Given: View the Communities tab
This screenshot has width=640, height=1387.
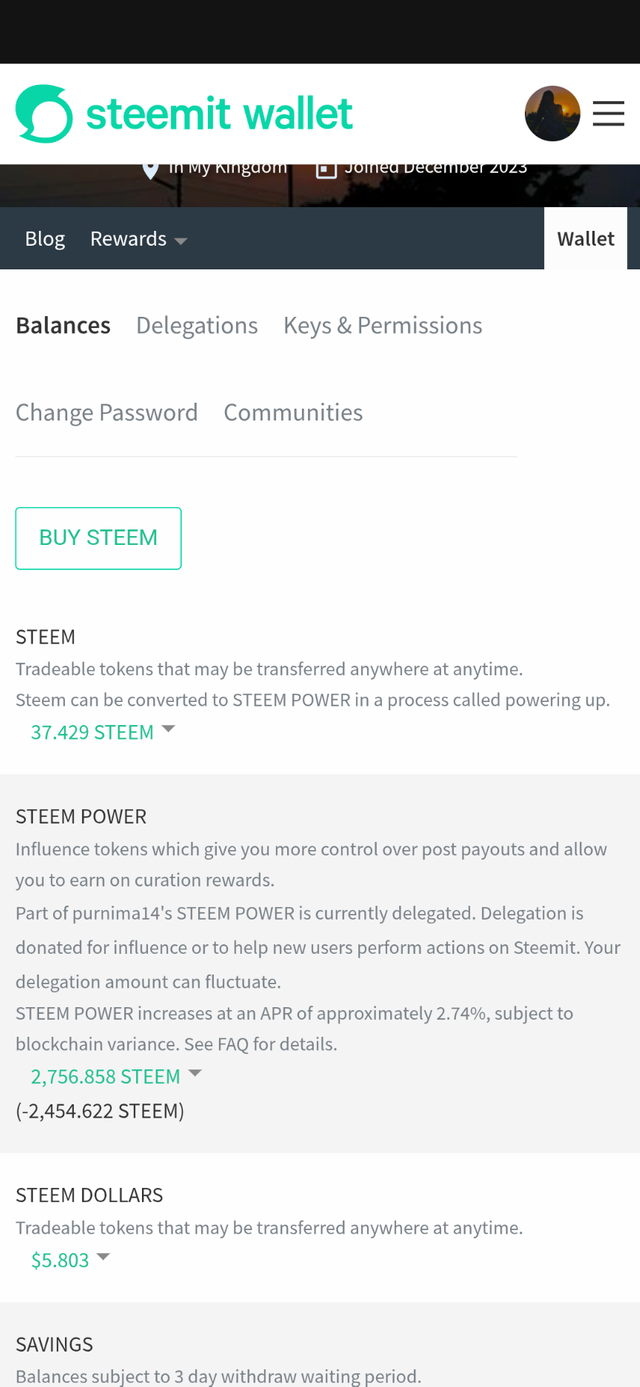Looking at the screenshot, I should (293, 413).
